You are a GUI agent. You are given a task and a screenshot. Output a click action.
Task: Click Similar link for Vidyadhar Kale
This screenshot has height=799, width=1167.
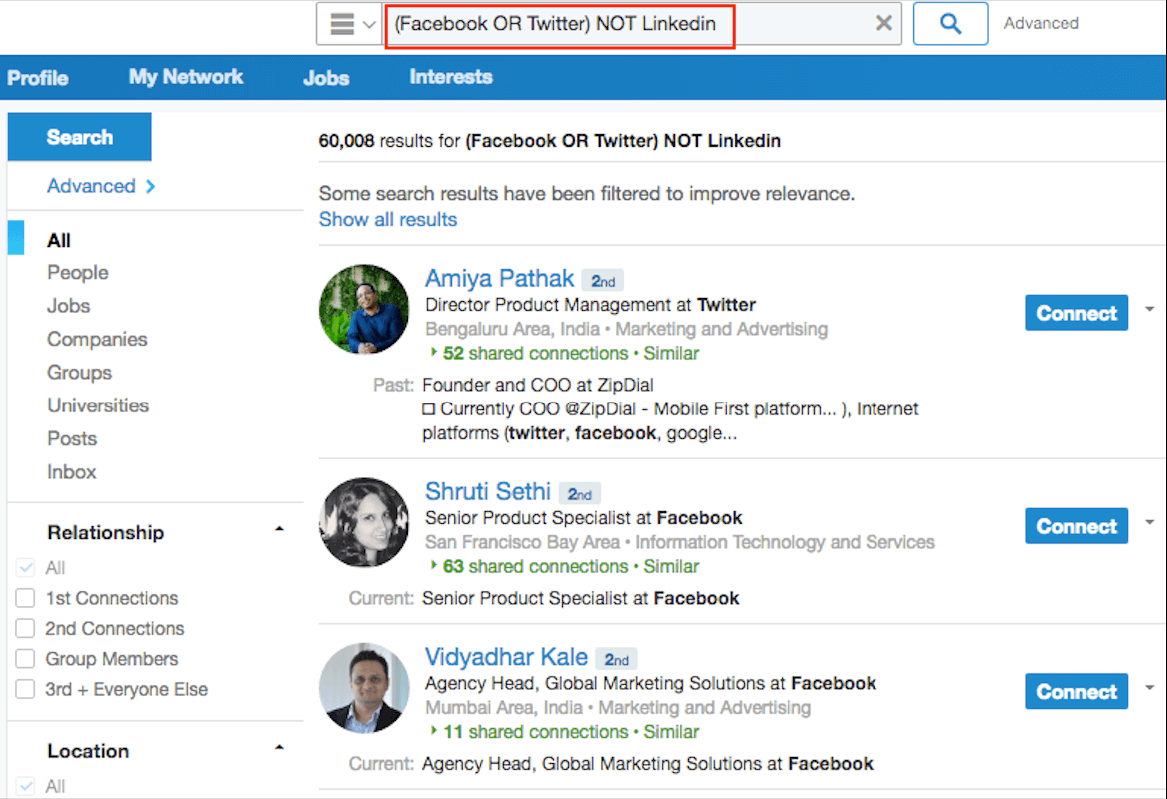pyautogui.click(x=671, y=732)
